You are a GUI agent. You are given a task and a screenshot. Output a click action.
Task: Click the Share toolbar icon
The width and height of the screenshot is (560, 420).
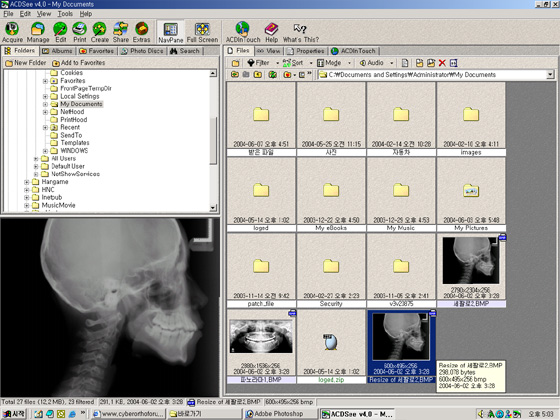pyautogui.click(x=121, y=32)
